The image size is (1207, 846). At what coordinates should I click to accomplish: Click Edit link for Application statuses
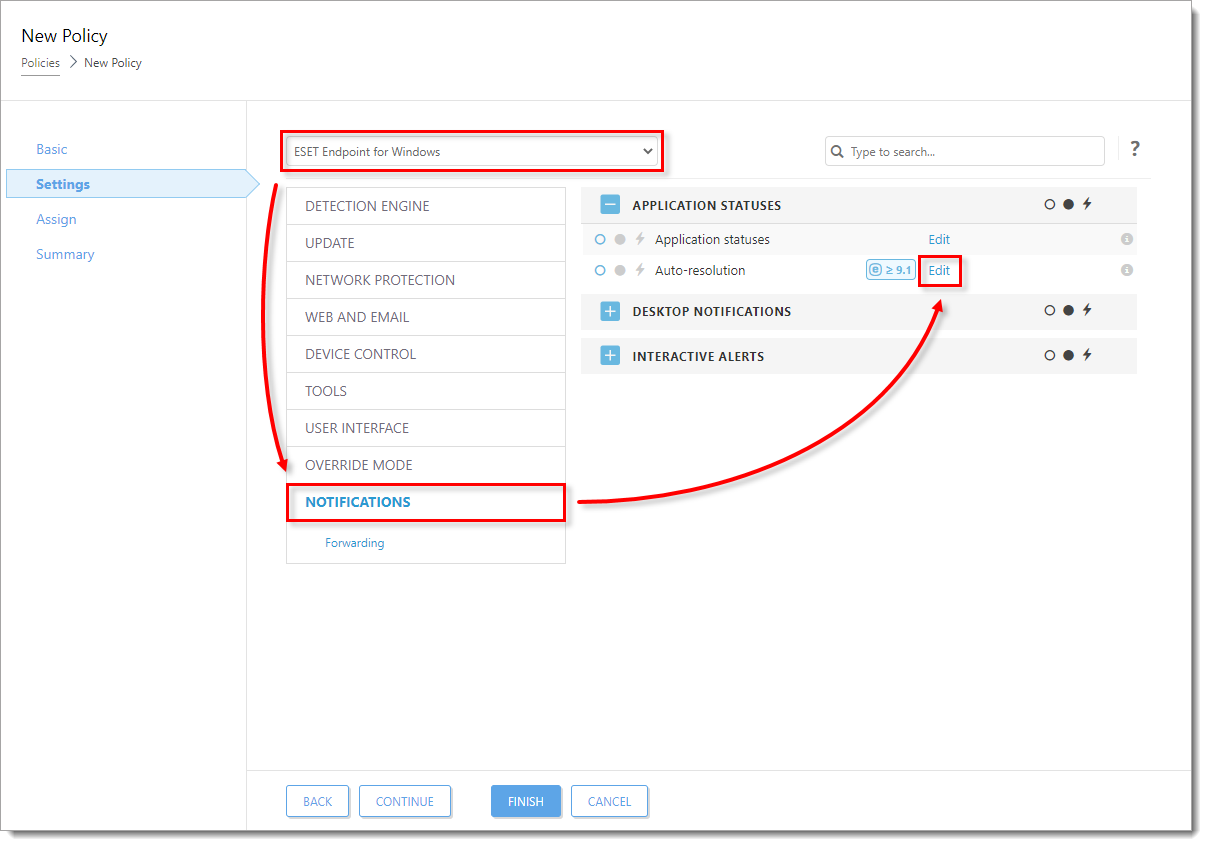coord(939,240)
